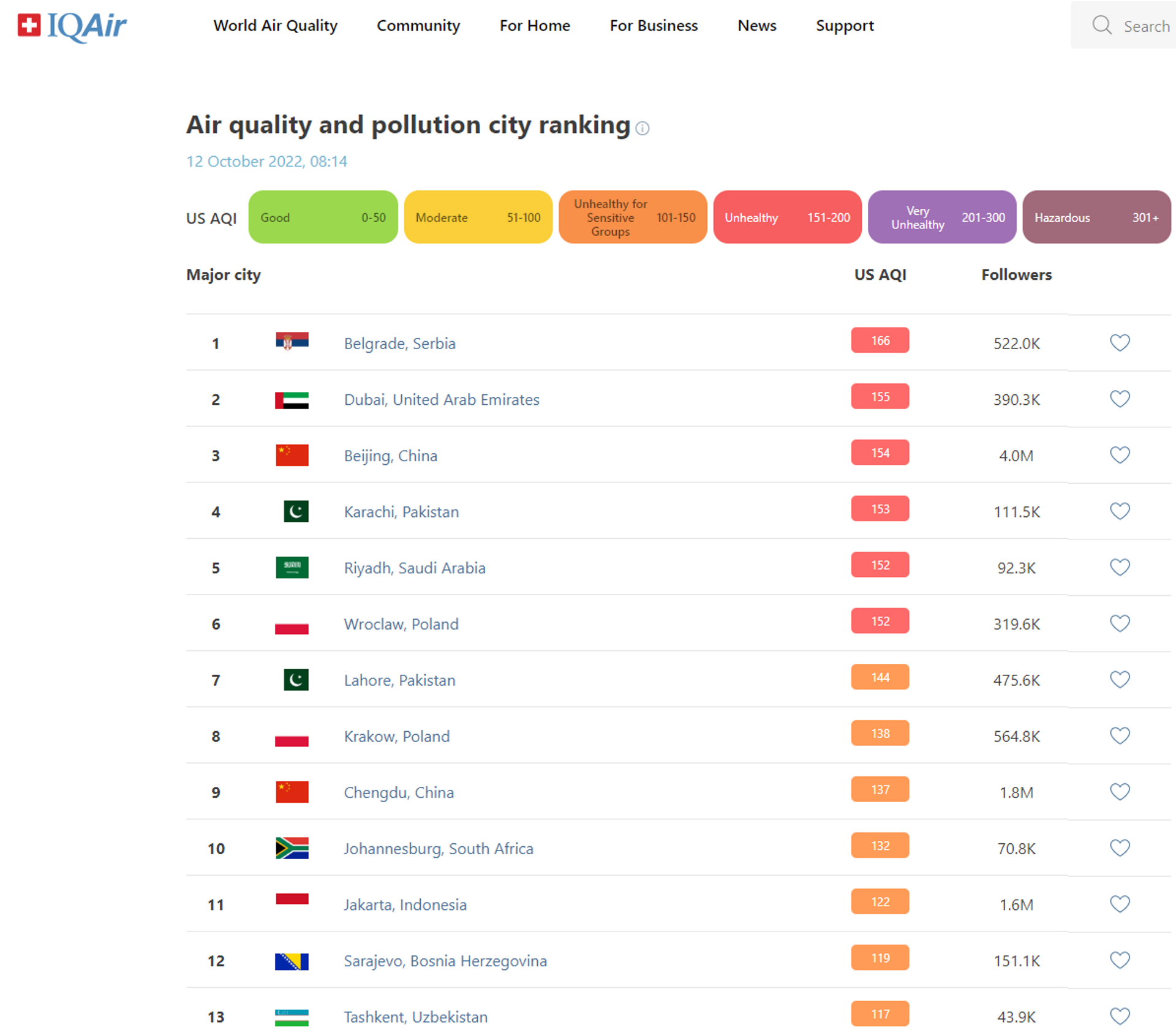Image resolution: width=1176 pixels, height=1030 pixels.
Task: Open Belgrade, Serbia city link
Action: 399,344
